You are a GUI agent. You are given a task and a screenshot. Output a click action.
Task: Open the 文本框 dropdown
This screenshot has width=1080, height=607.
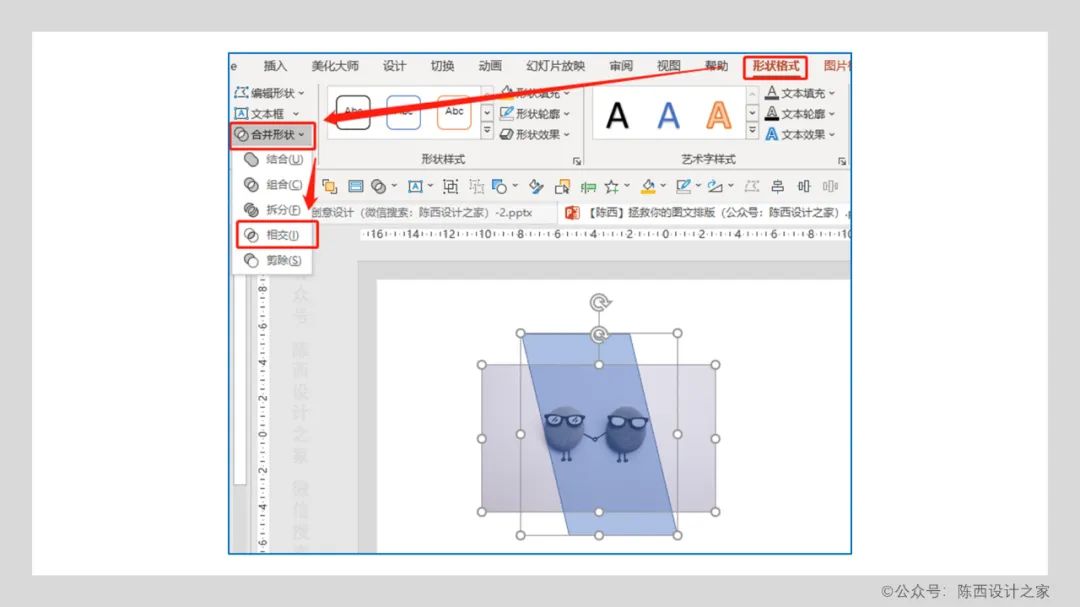pos(267,114)
